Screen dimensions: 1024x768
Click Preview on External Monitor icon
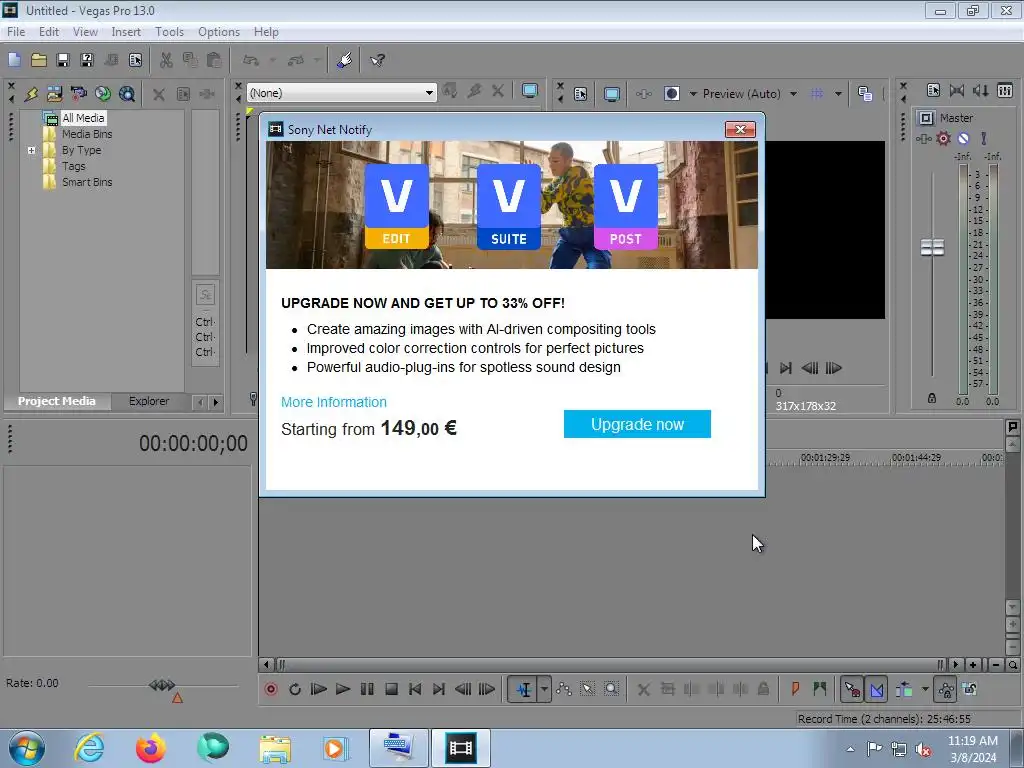(611, 94)
